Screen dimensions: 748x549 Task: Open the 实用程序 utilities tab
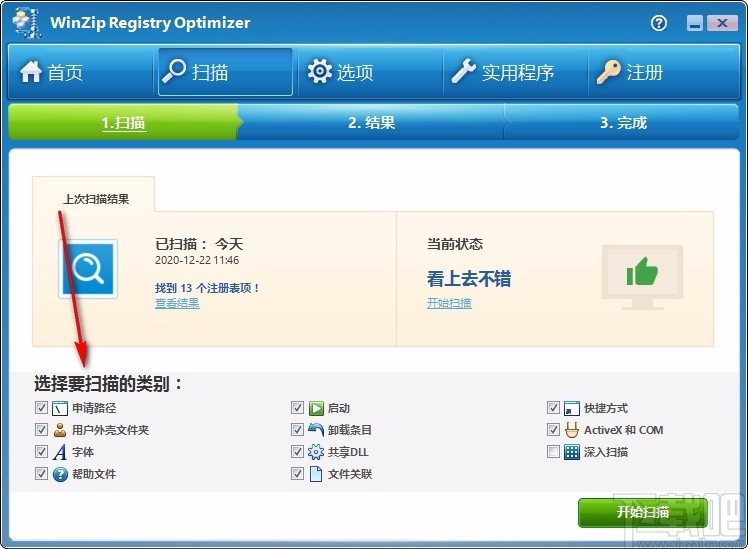click(516, 72)
